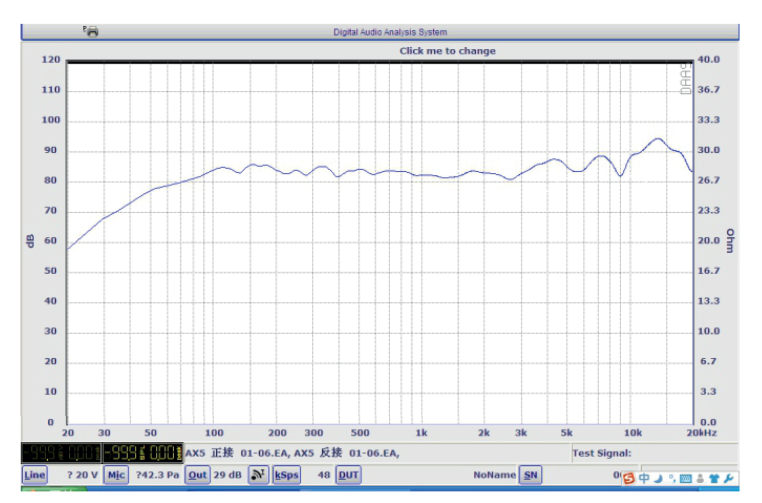
Task: Click the kSps button
Action: 287,475
